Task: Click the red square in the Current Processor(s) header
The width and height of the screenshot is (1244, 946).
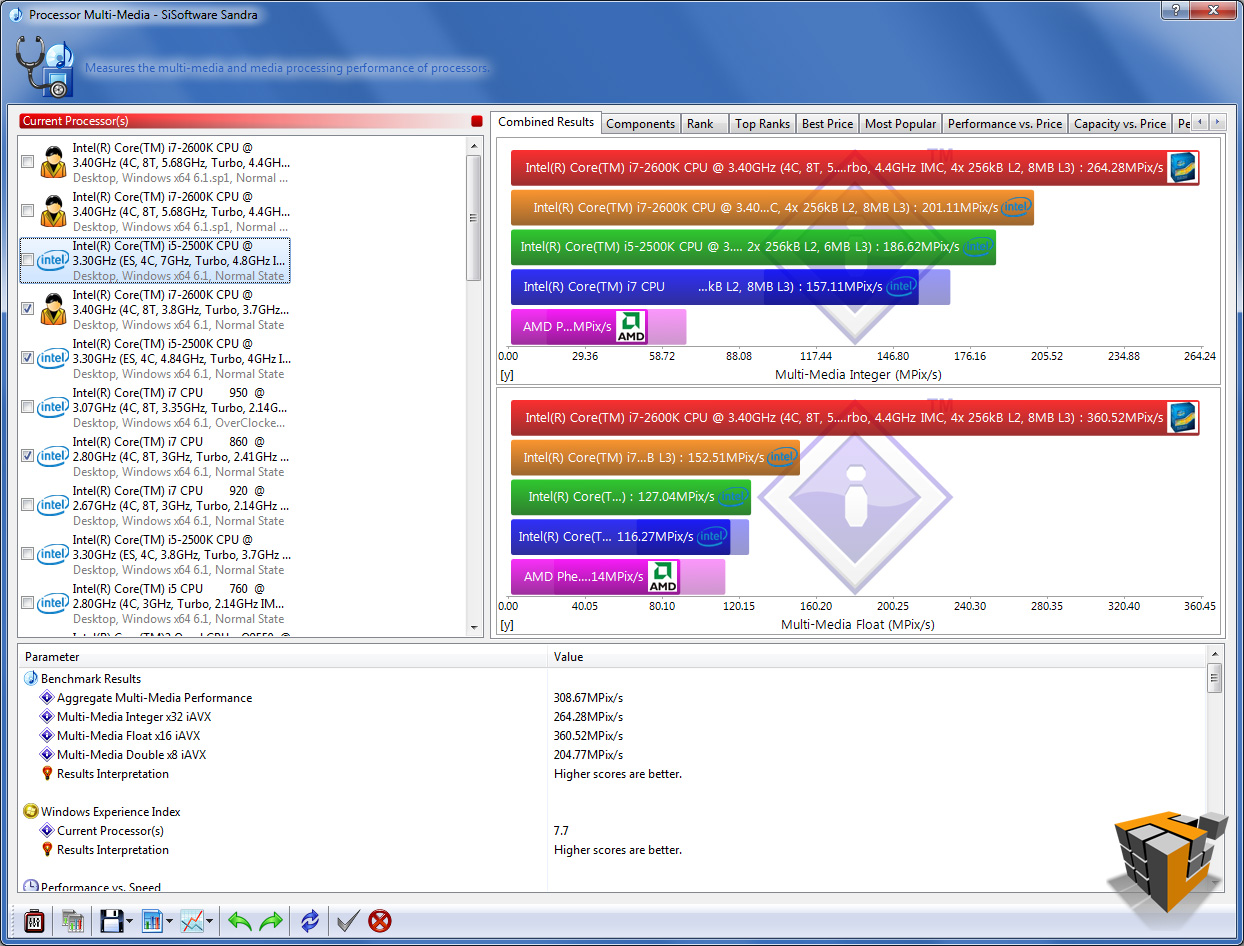Action: [x=476, y=121]
